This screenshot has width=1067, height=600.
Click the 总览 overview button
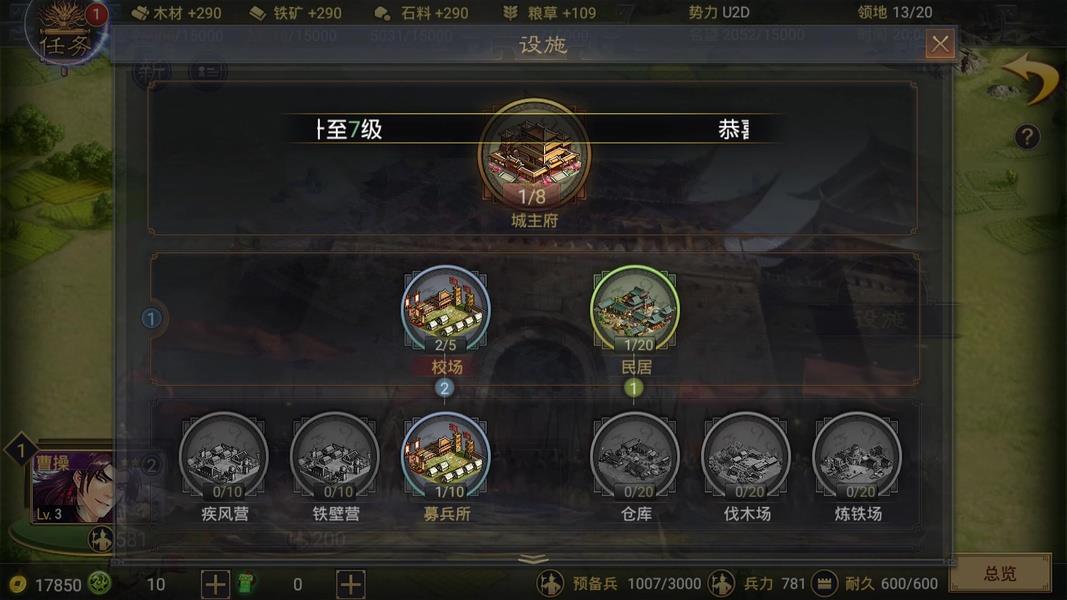click(x=1000, y=573)
